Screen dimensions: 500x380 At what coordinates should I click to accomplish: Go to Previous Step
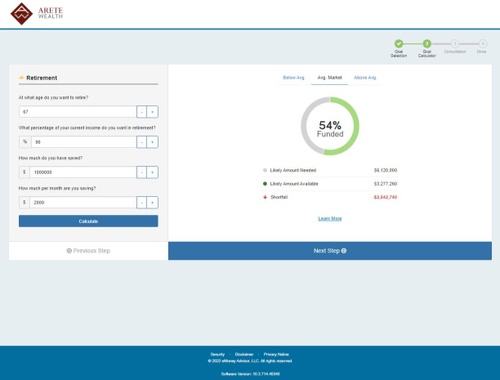point(88,251)
